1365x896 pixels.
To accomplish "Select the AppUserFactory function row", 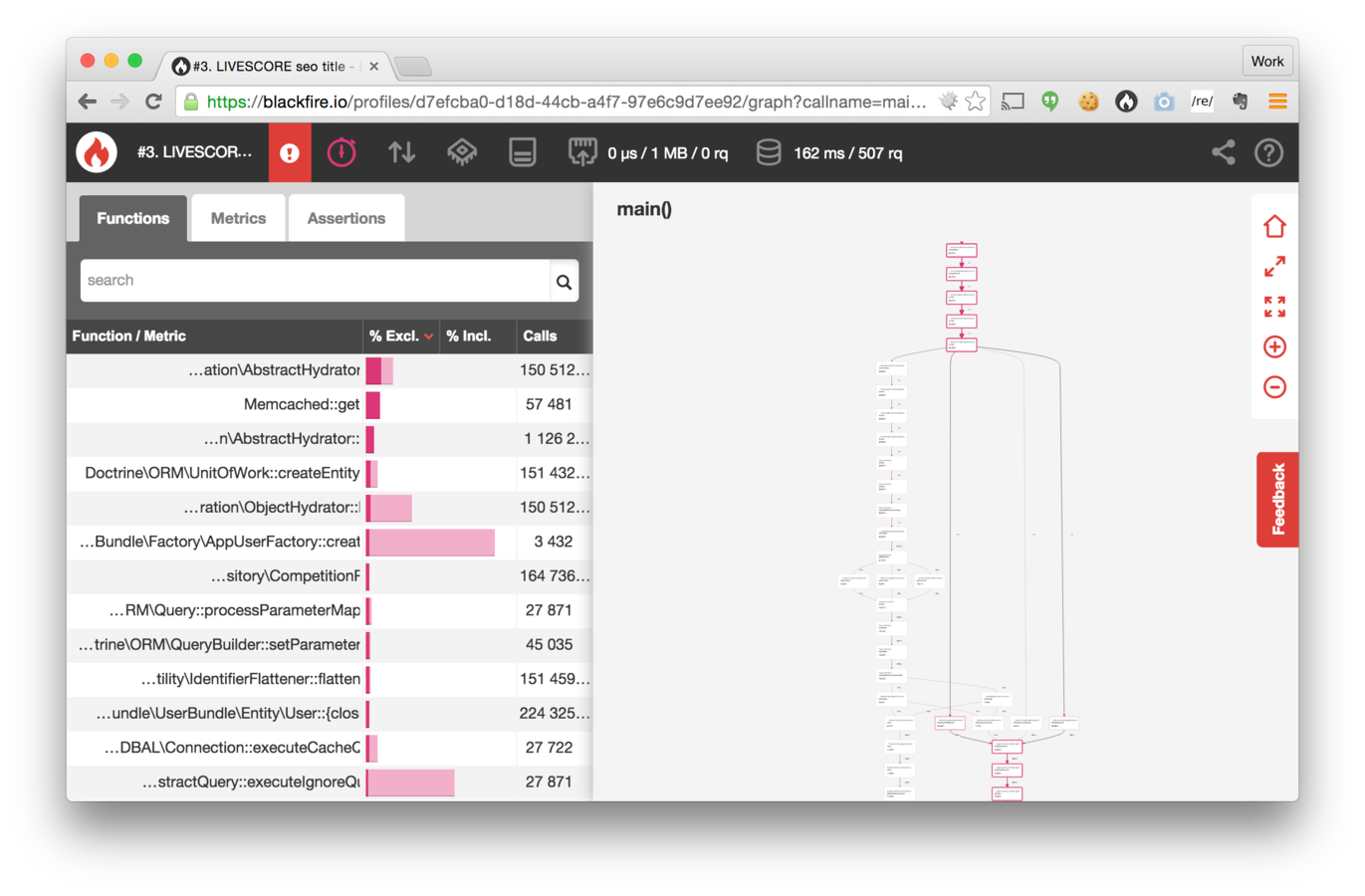I will click(x=330, y=543).
